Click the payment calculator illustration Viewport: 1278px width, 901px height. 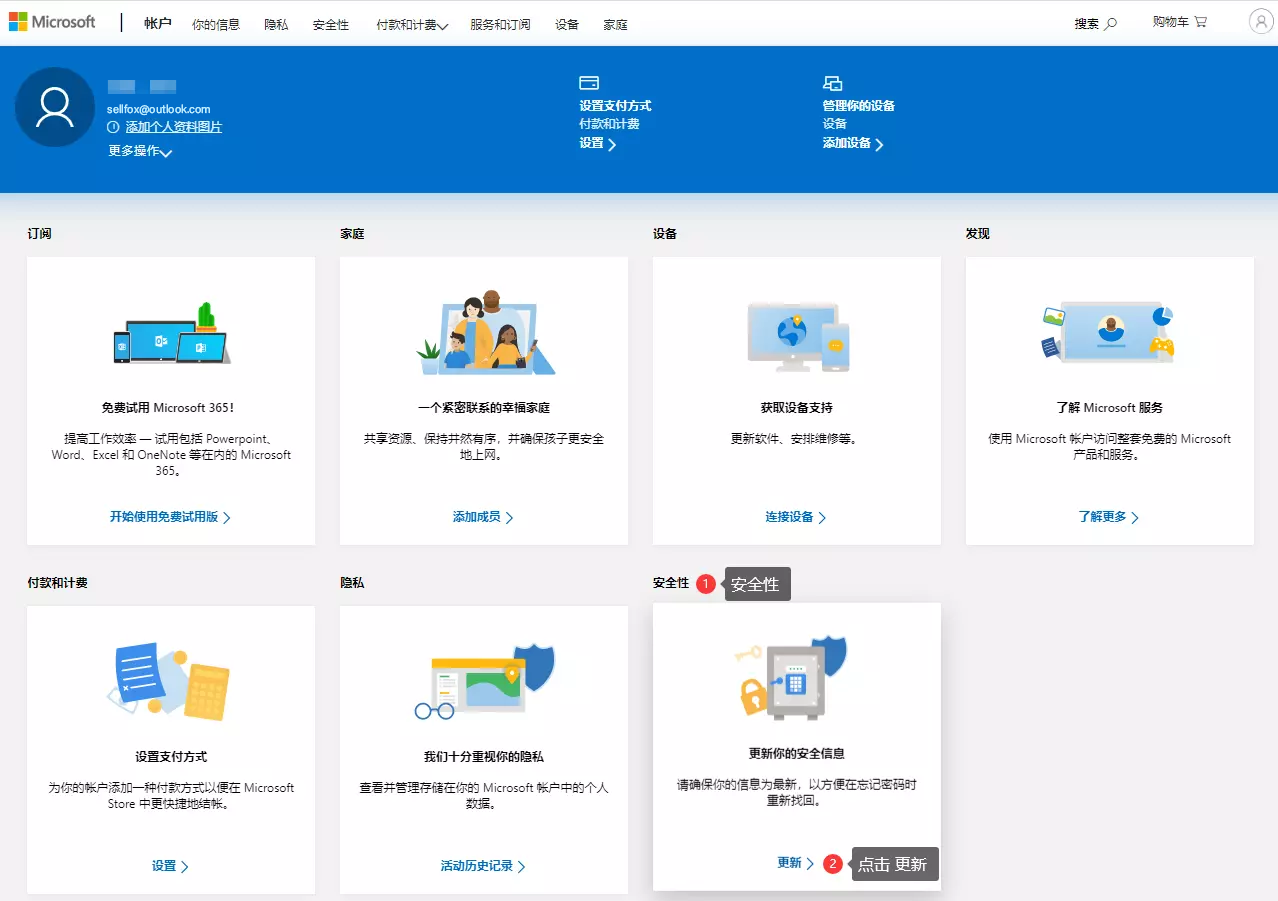(x=171, y=682)
